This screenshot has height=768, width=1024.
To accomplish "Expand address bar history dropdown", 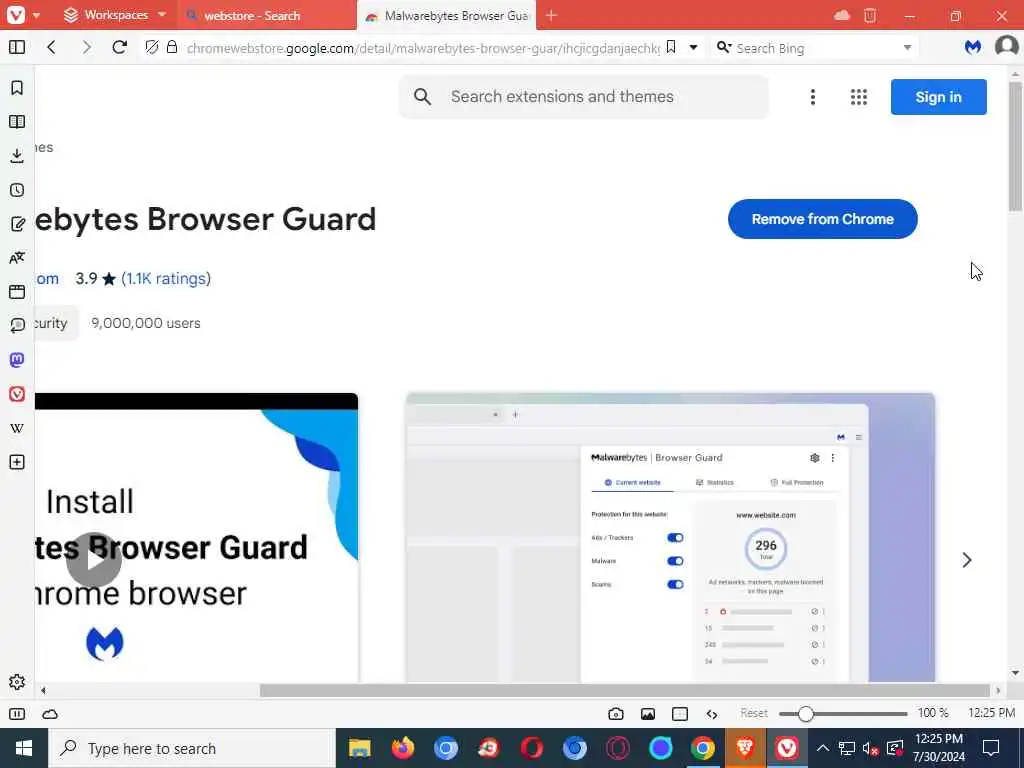I will click(694, 47).
